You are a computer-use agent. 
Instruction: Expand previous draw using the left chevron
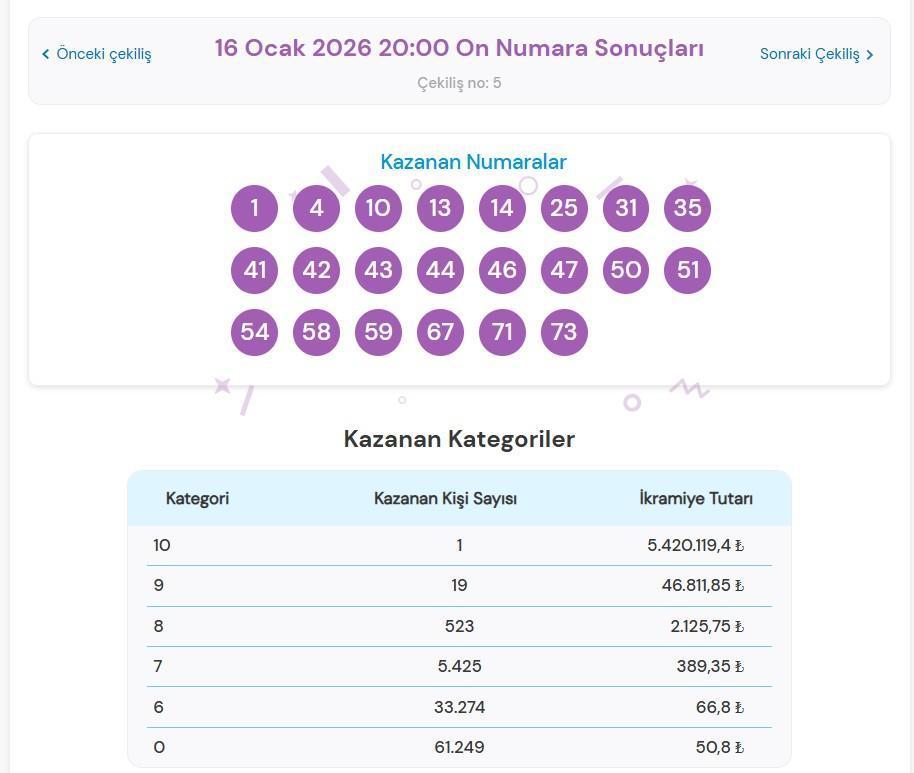pyautogui.click(x=45, y=54)
